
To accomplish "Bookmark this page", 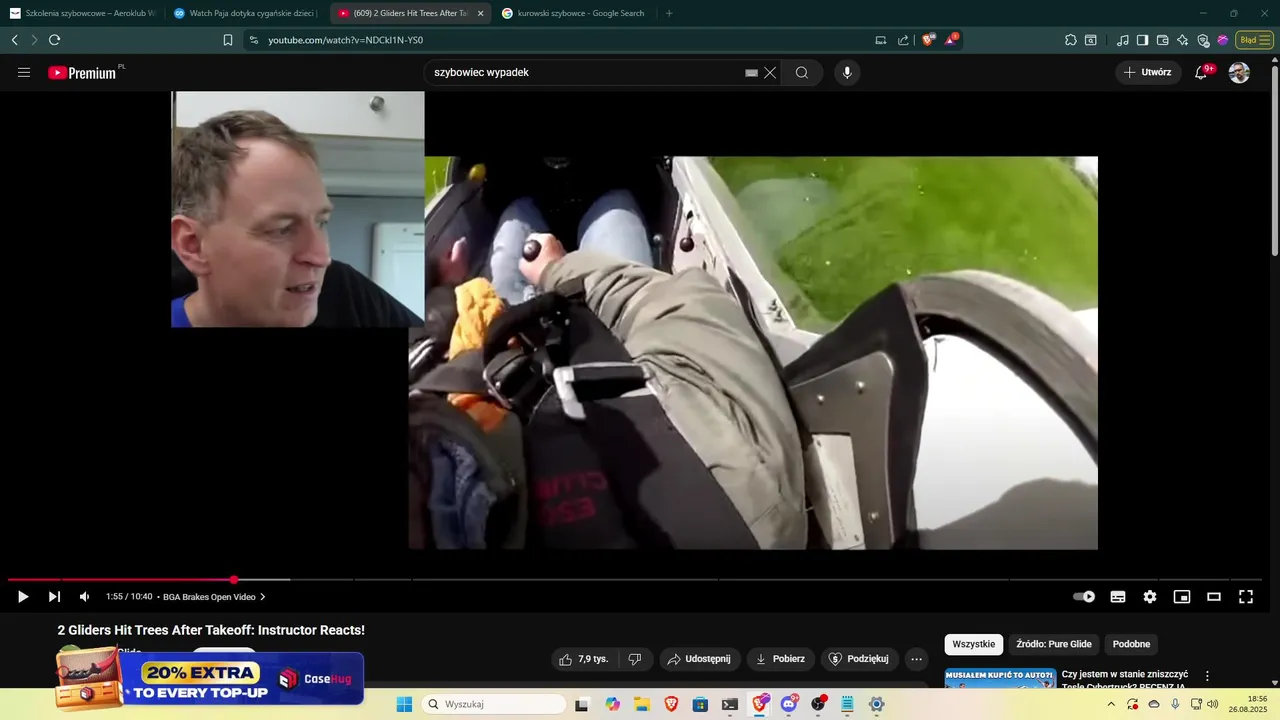I will tap(228, 40).
